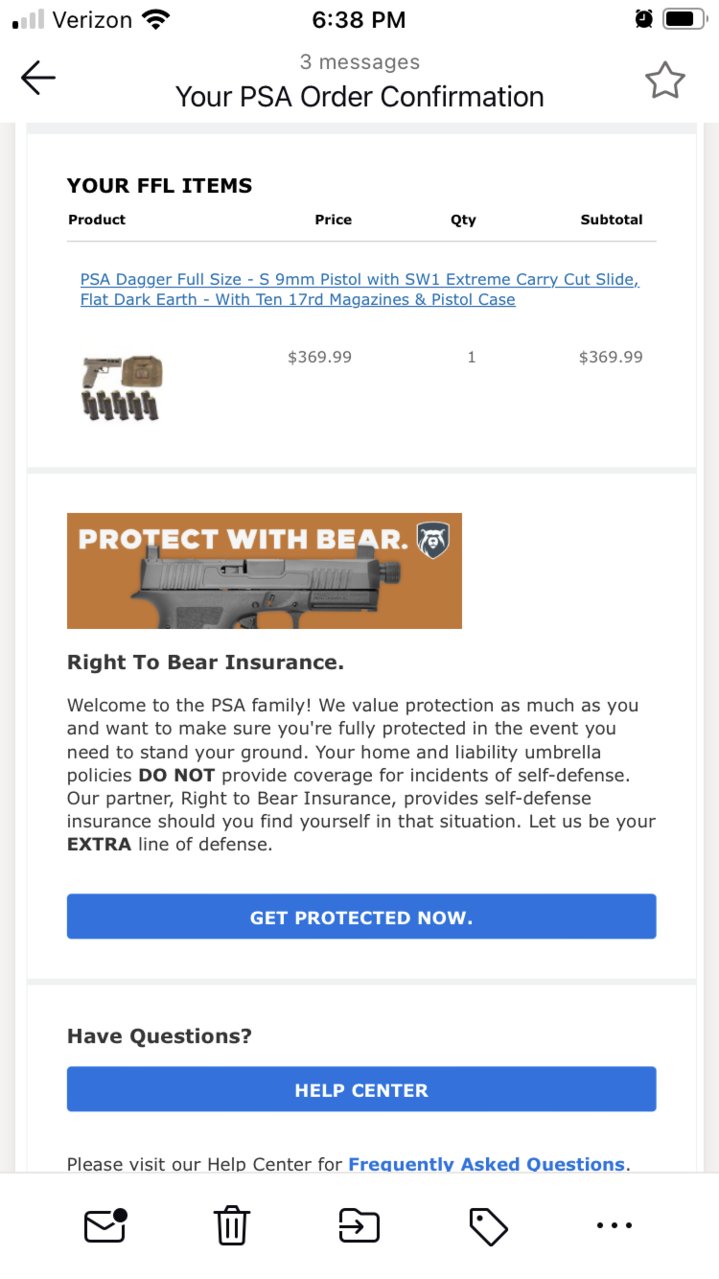The width and height of the screenshot is (719, 1279).
Task: Tap the Wi-Fi status icon
Action: (156, 19)
